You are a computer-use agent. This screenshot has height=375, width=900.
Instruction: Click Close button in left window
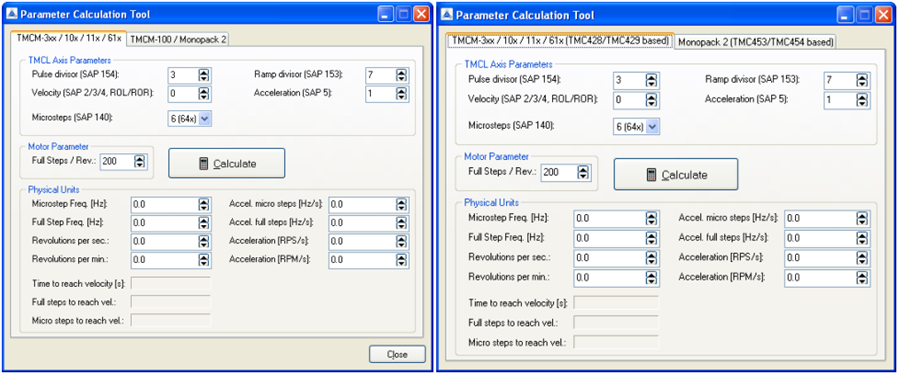tap(397, 354)
